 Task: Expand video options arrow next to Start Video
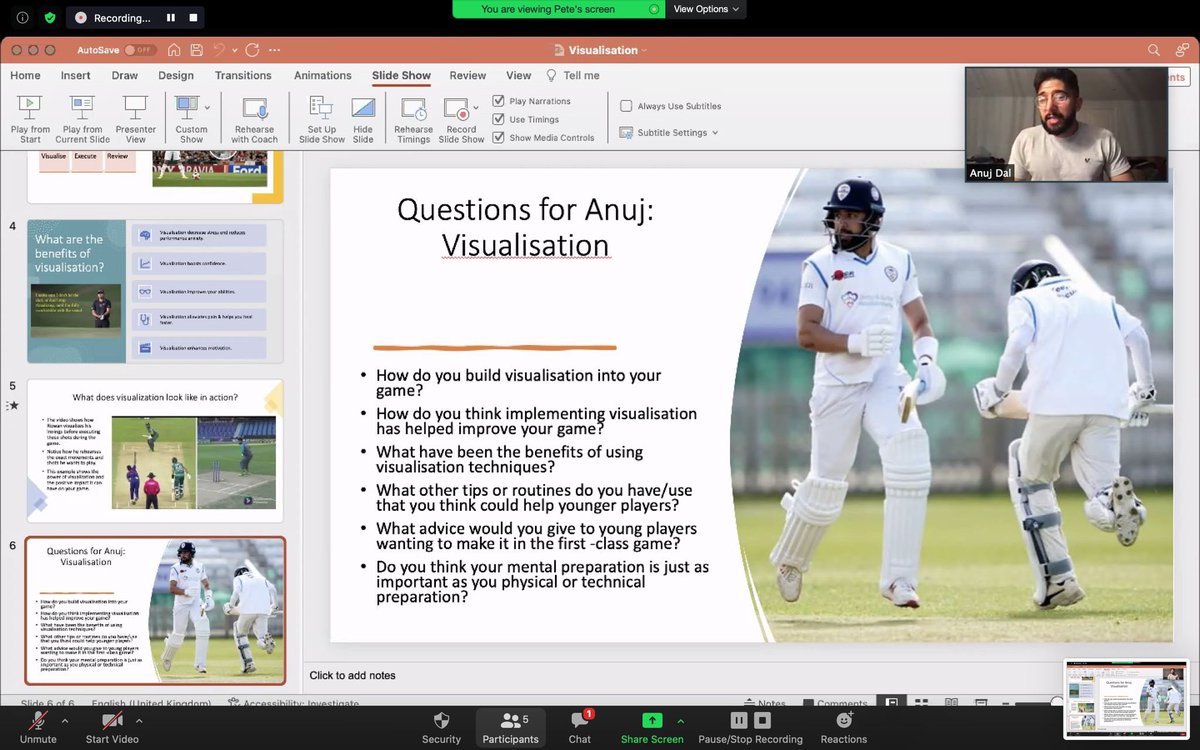[139, 720]
